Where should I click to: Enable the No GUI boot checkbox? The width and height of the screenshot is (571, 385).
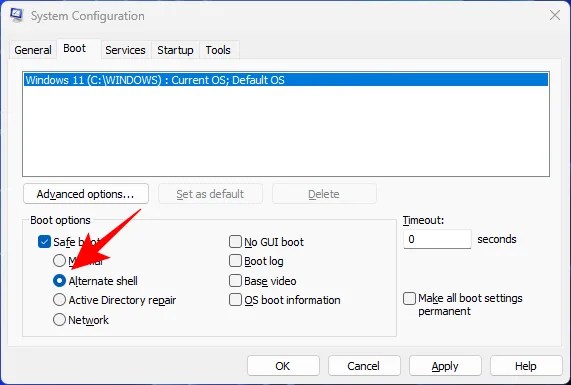(235, 241)
